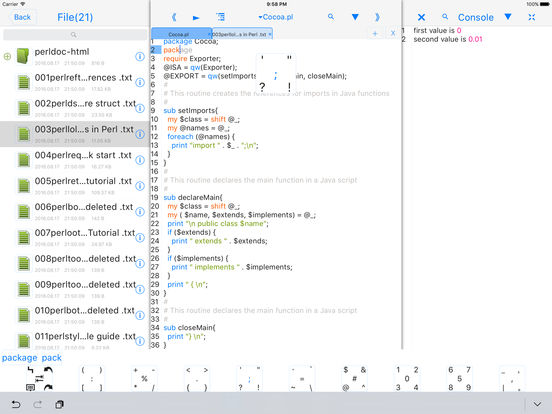The width and height of the screenshot is (552, 414).
Task: Show info for 002perlds file
Action: point(140,108)
